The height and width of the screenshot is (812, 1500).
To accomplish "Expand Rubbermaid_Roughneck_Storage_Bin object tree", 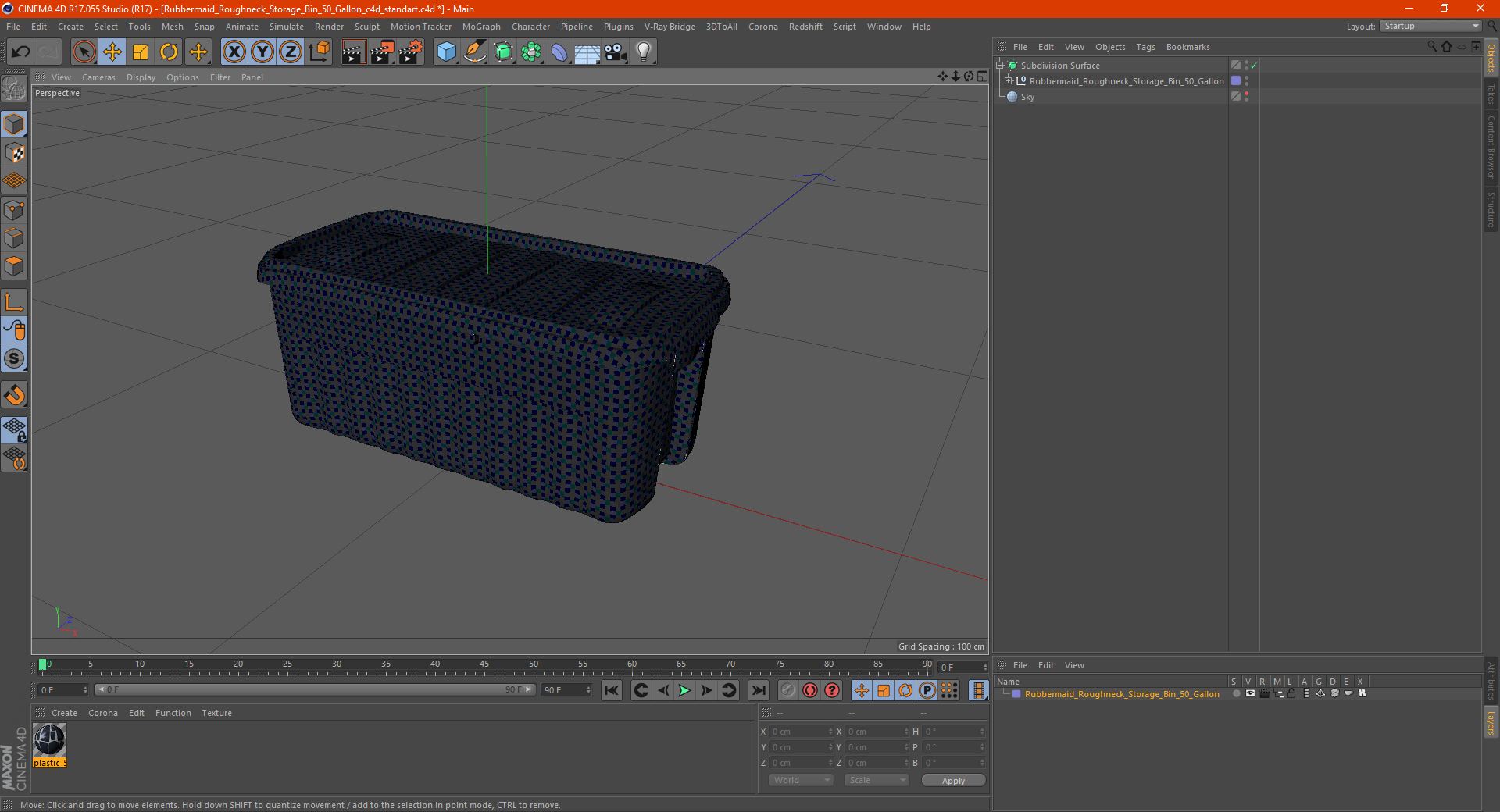I will (x=1008, y=81).
